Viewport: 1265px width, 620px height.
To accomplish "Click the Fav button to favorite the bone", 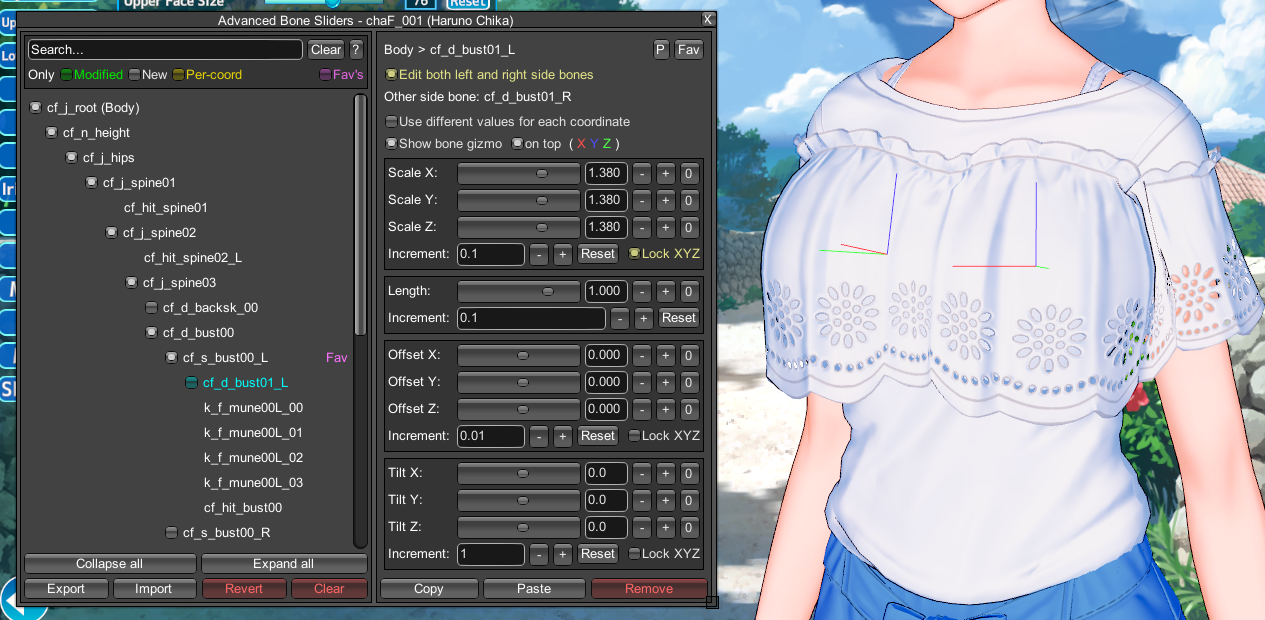I will tap(688, 49).
